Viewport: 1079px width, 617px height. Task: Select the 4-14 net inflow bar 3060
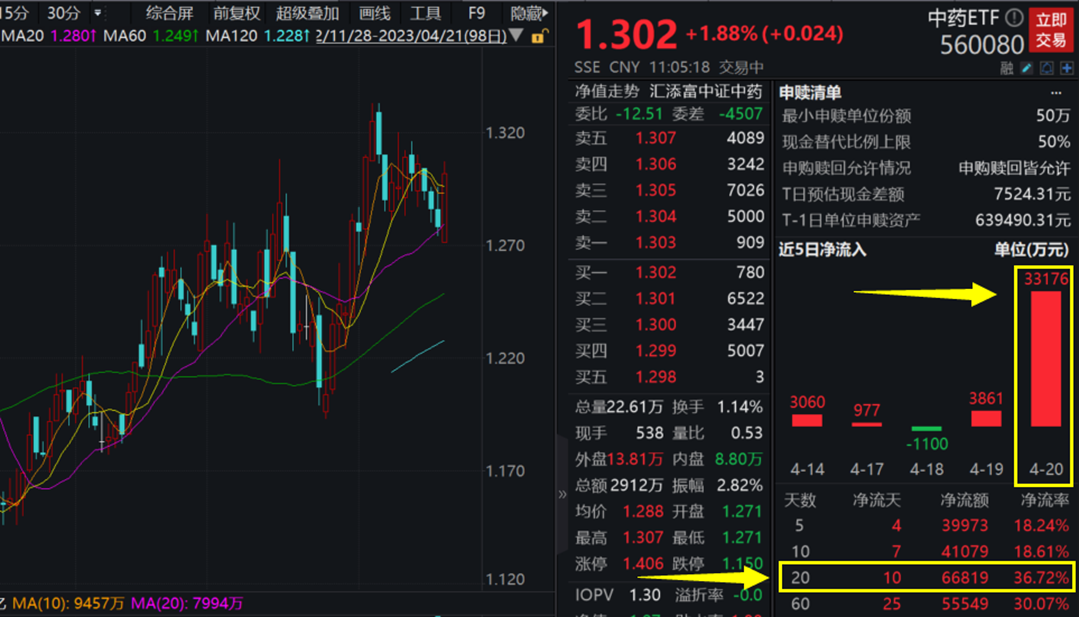(807, 420)
